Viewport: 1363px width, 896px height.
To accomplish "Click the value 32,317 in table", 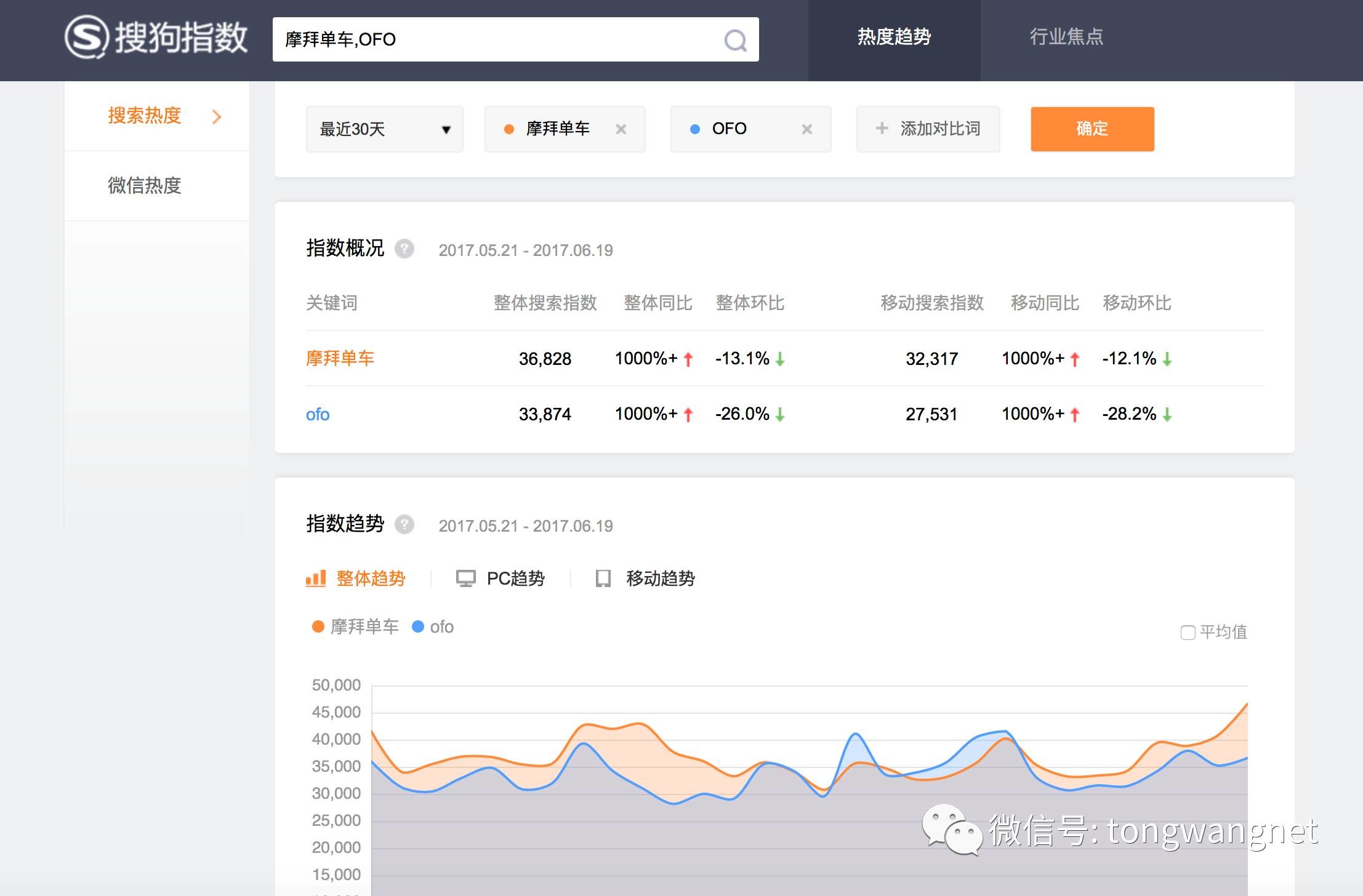I will (x=932, y=359).
